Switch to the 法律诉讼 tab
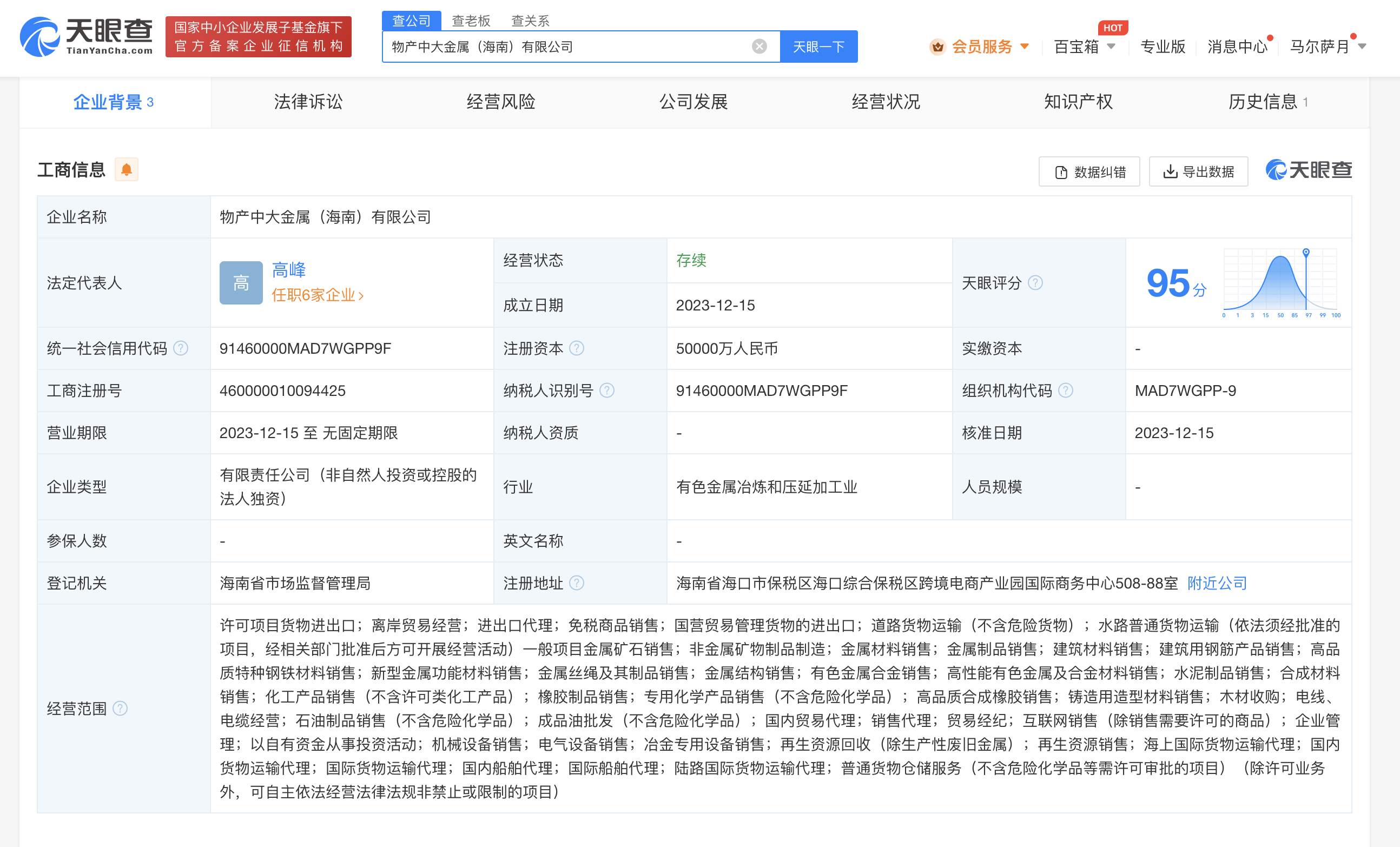Image resolution: width=1400 pixels, height=847 pixels. [308, 102]
